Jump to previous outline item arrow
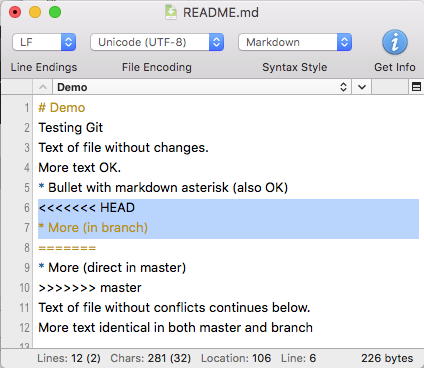Screen dimensions: 424x368 click(43, 87)
